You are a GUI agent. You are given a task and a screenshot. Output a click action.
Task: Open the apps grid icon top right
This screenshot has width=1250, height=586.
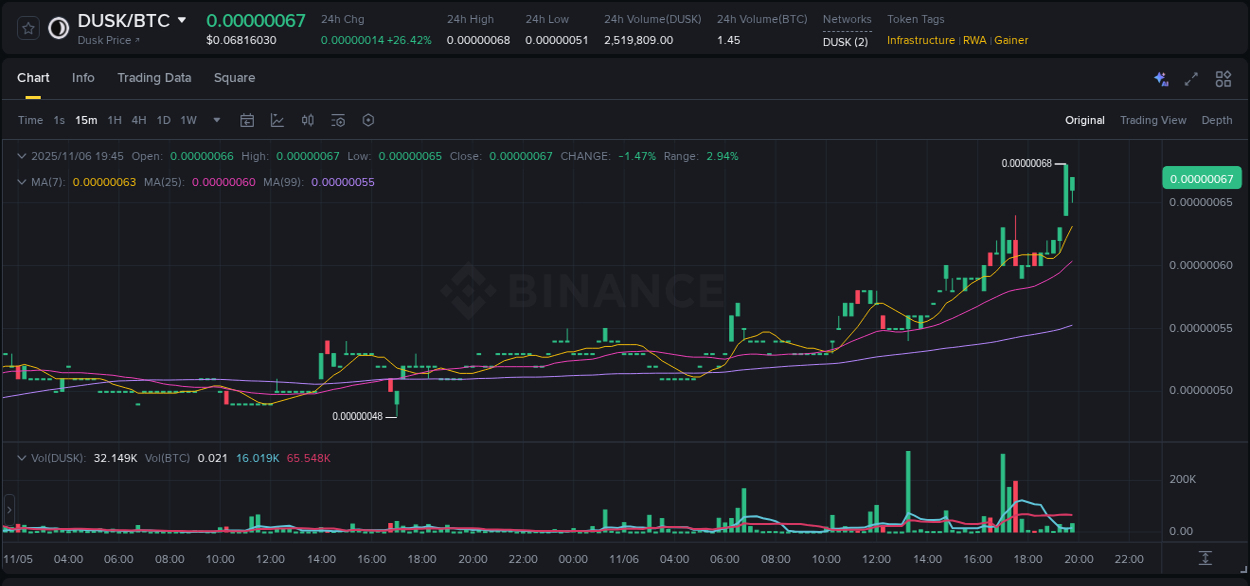tap(1222, 78)
